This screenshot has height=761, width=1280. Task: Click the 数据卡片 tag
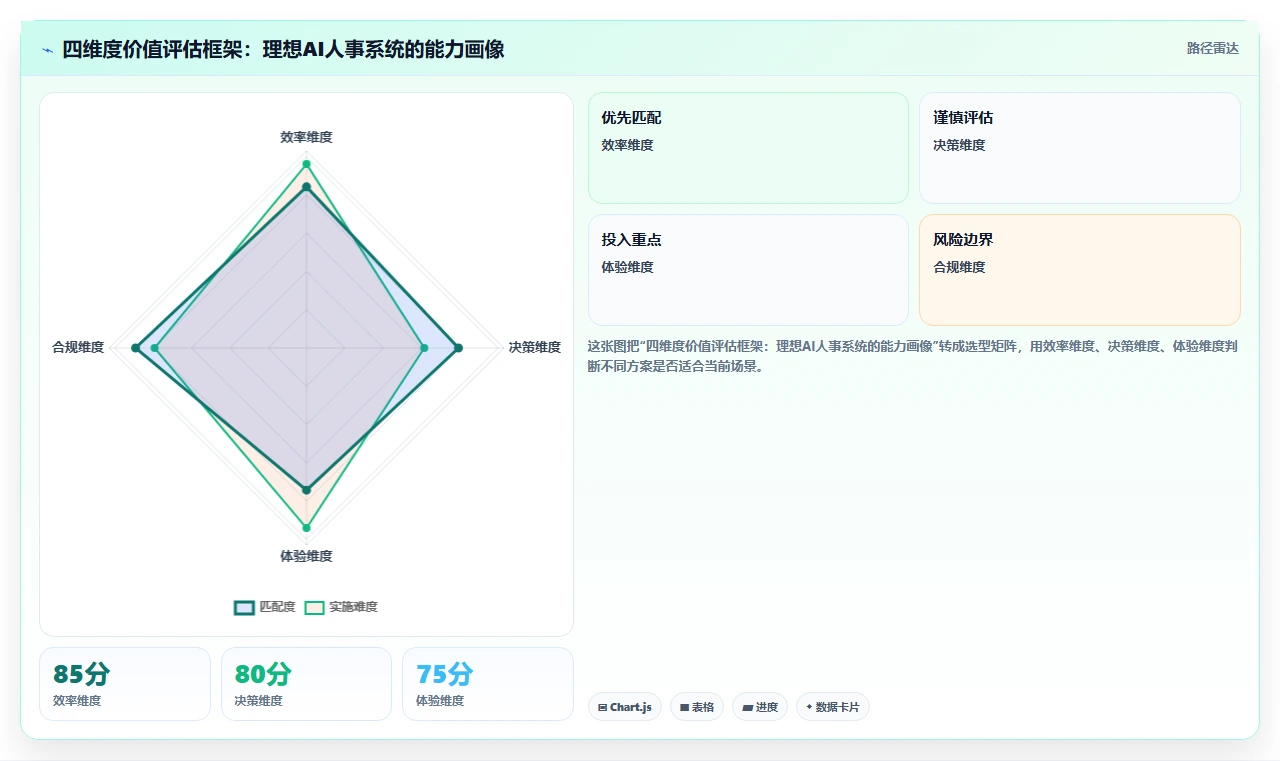833,707
